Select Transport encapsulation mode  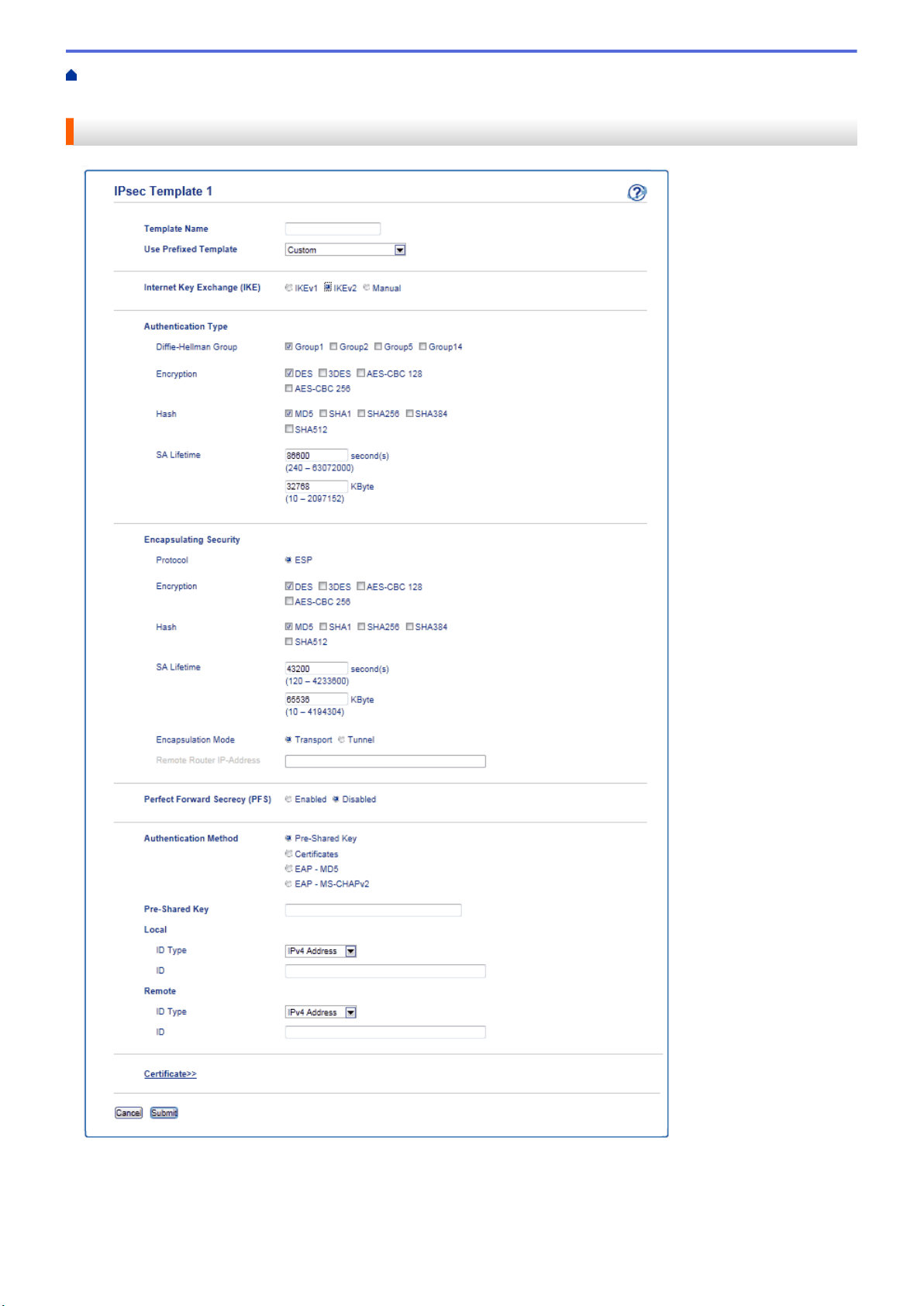[x=288, y=739]
